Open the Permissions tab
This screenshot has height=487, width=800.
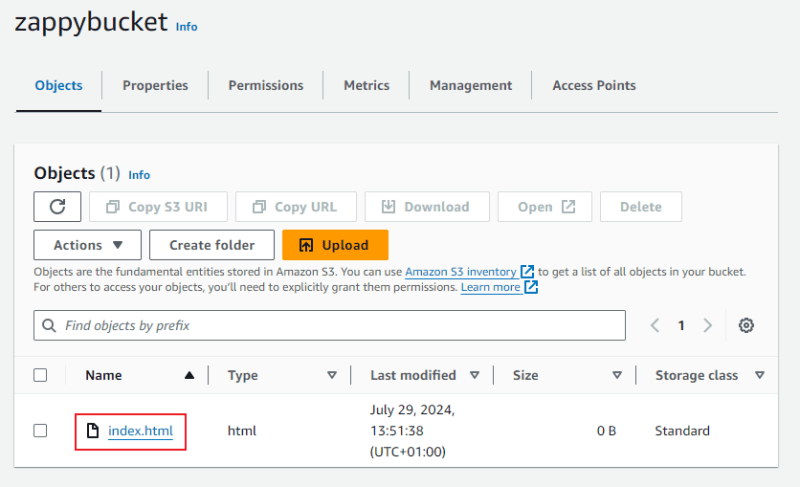click(266, 85)
